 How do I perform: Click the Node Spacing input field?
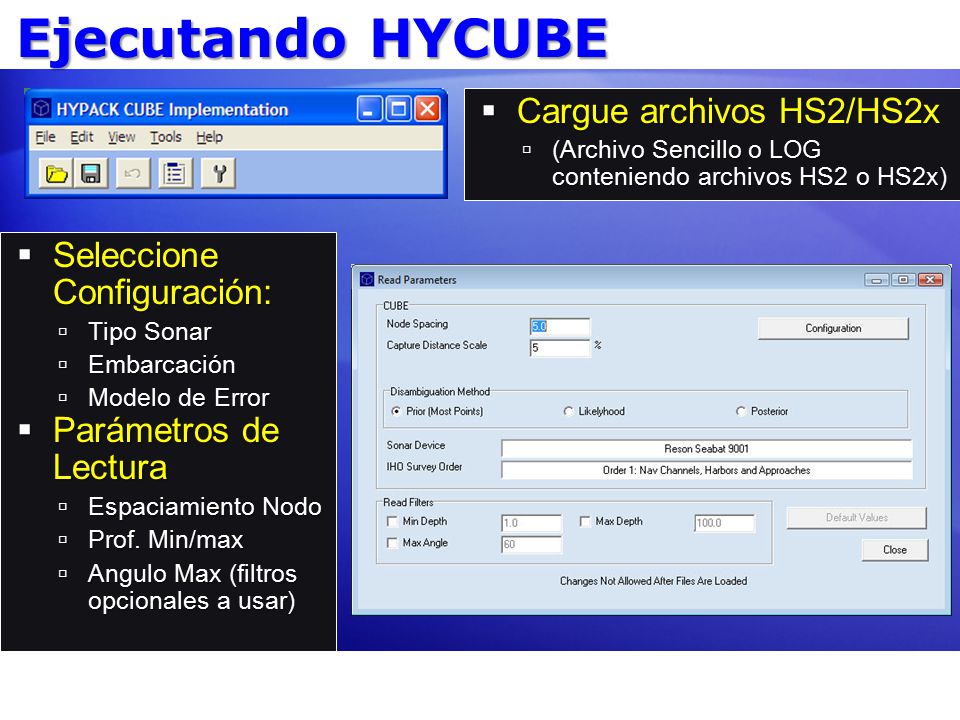(x=560, y=326)
